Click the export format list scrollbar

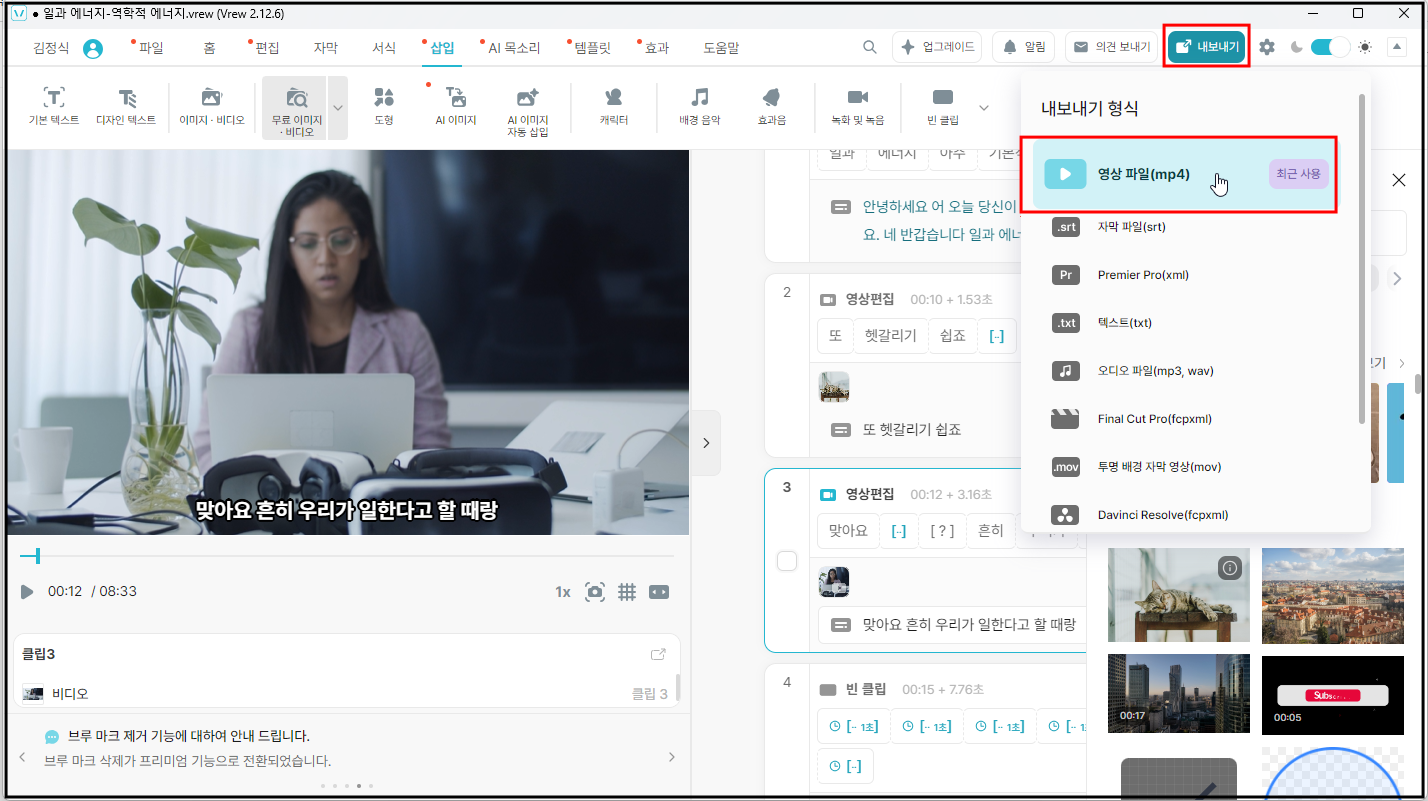(1361, 257)
